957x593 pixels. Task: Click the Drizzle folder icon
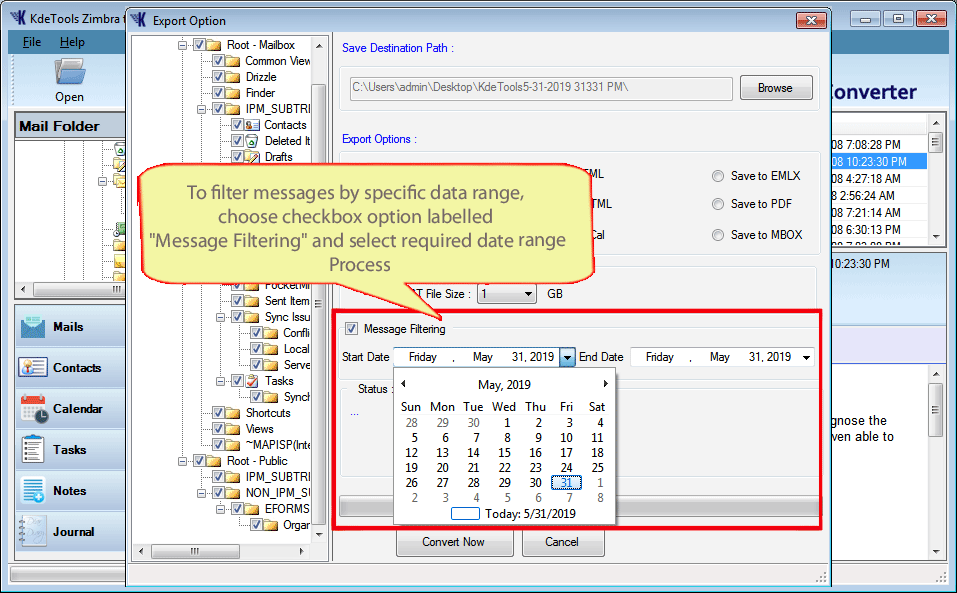click(x=233, y=77)
